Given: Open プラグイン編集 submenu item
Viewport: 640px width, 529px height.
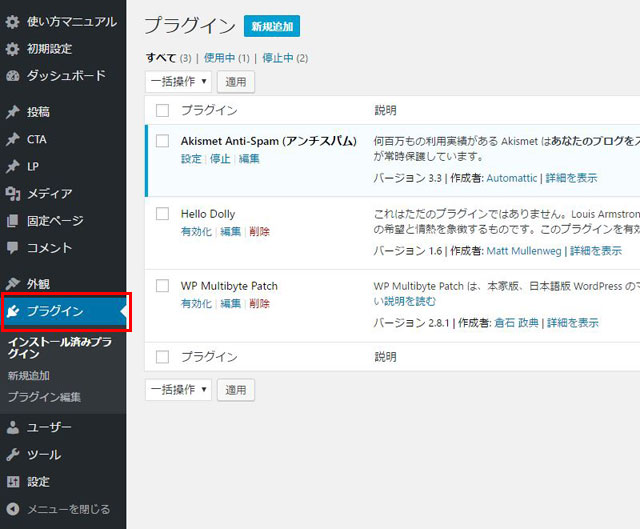Looking at the screenshot, I should tap(44, 397).
